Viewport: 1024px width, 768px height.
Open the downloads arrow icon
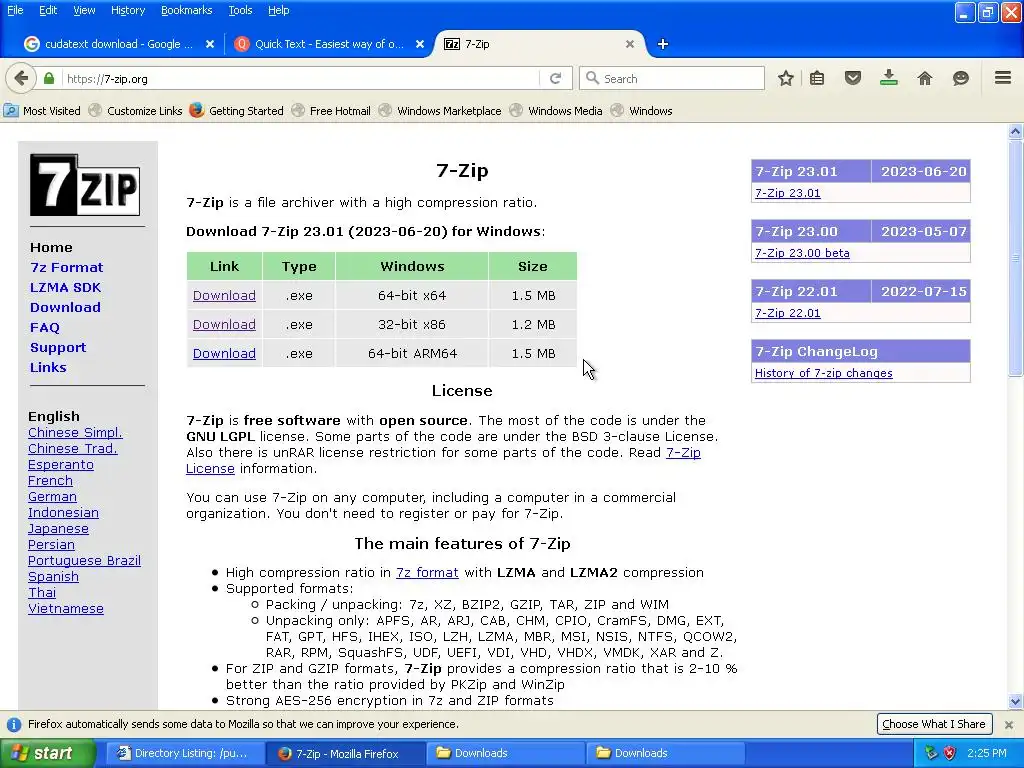pos(888,78)
